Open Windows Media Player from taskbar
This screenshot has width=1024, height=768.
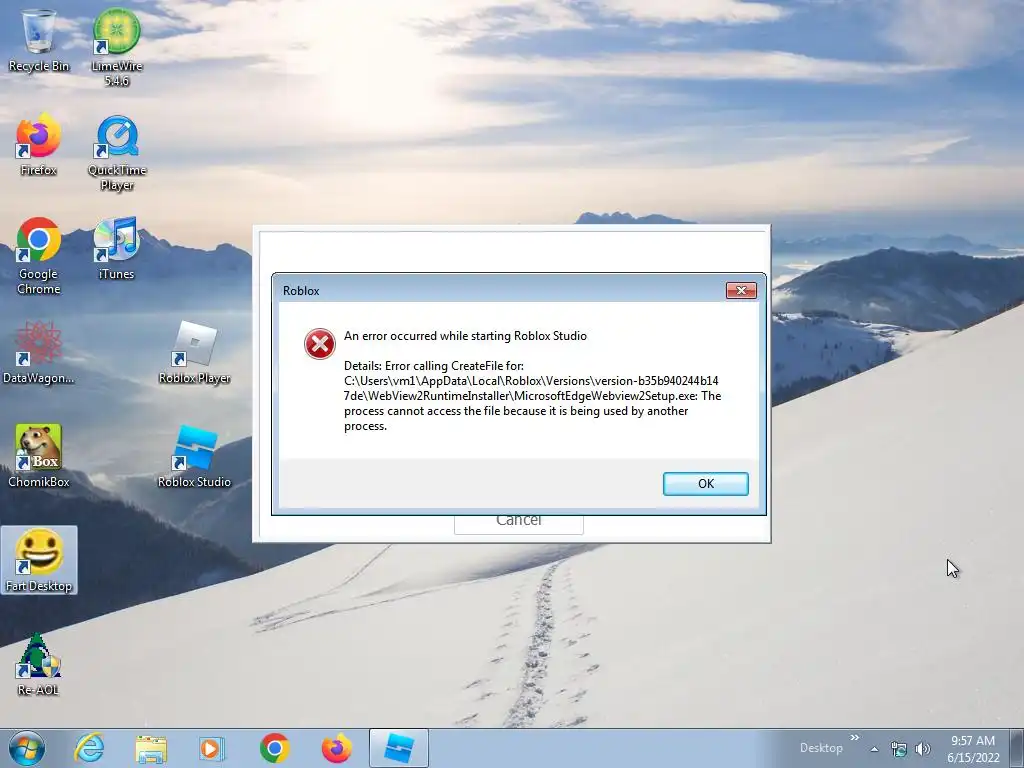212,748
